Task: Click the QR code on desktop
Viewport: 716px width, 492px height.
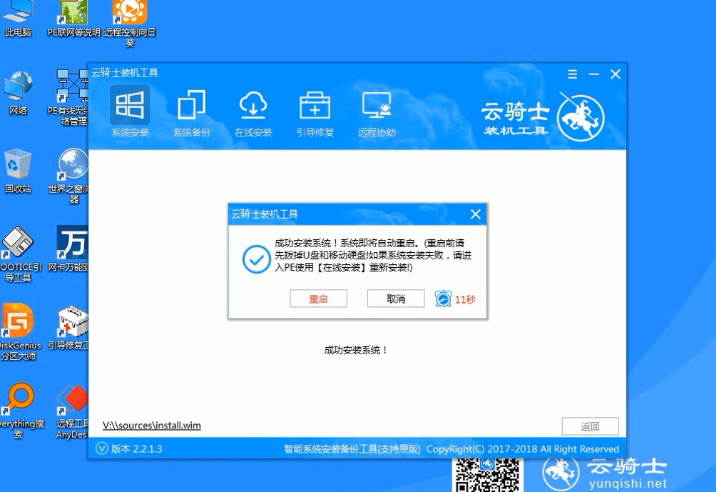Action: pos(488,475)
